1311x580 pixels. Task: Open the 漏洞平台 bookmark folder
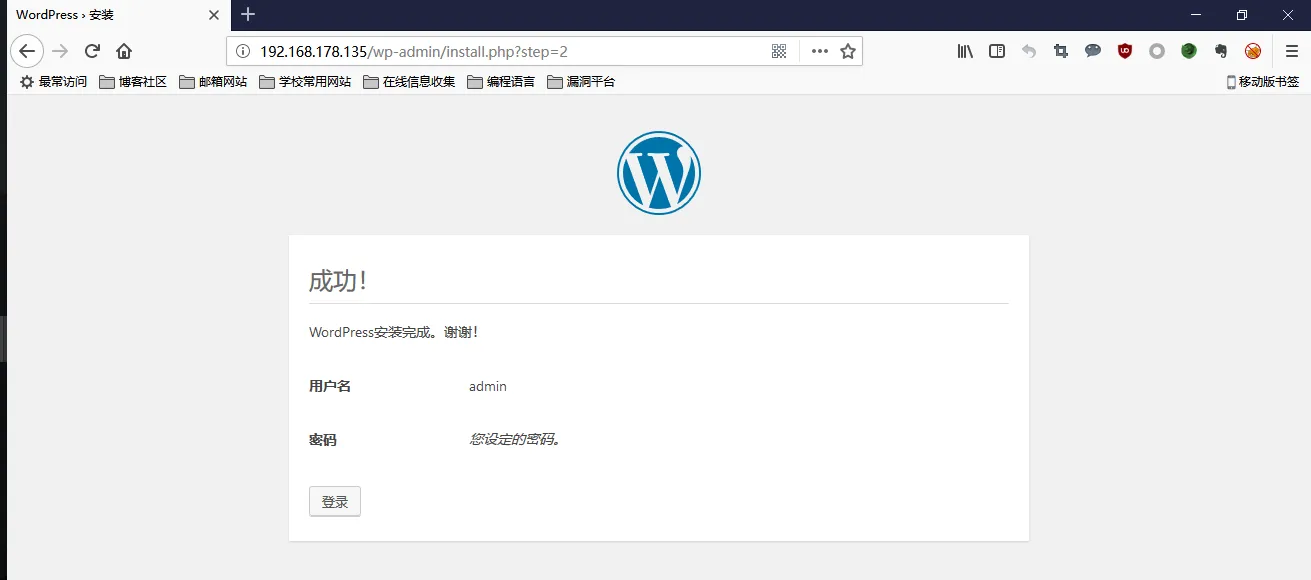[581, 82]
